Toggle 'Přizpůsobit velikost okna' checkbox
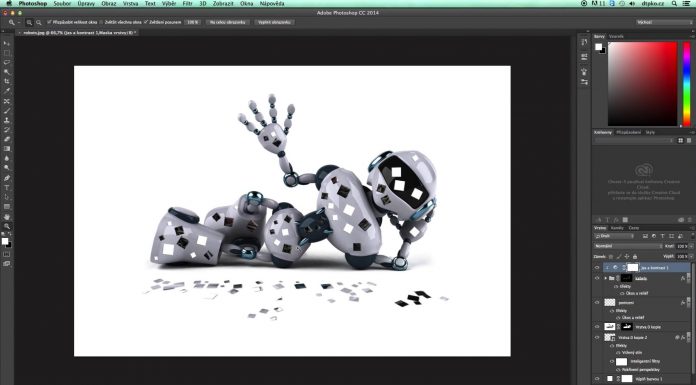The width and height of the screenshot is (696, 385). (x=49, y=22)
